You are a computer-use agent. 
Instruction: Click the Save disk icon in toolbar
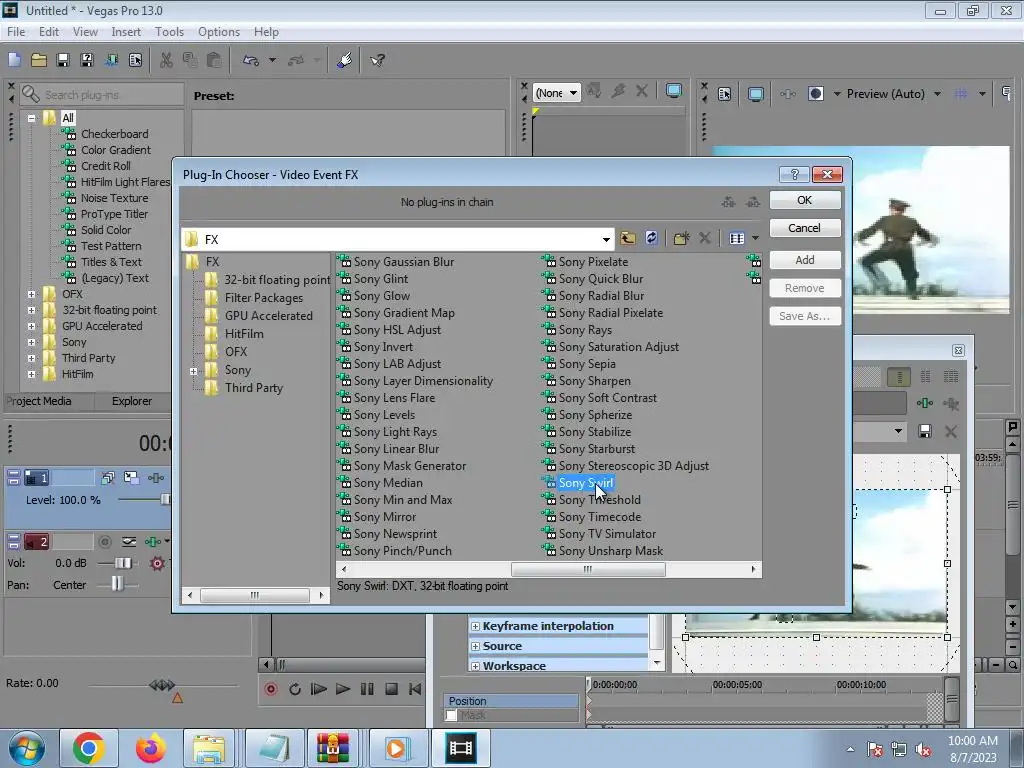pyautogui.click(x=63, y=60)
